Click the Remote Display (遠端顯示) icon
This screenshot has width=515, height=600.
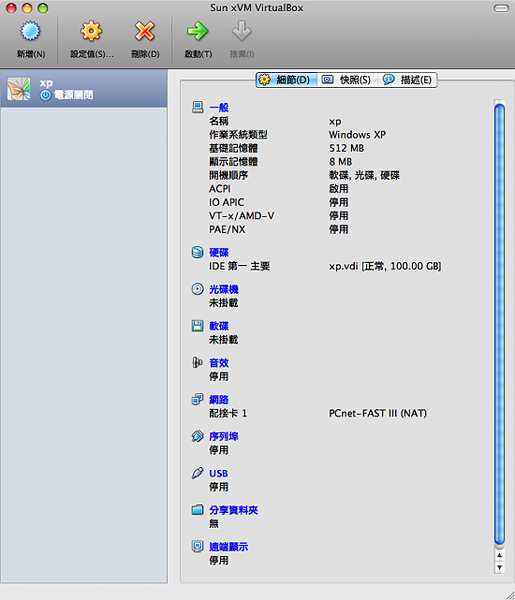pos(197,546)
